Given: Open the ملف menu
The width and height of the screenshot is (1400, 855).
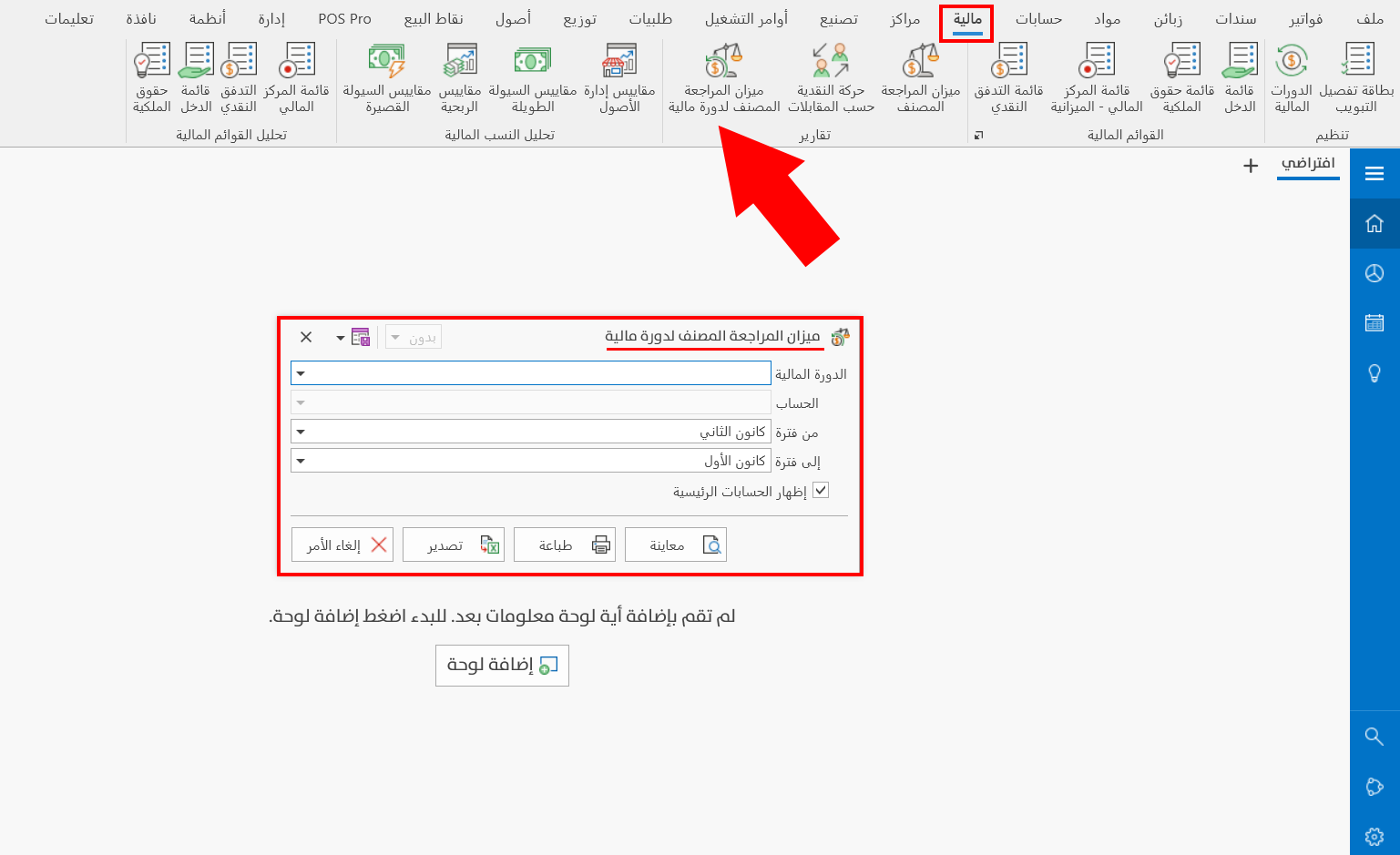Looking at the screenshot, I should pos(1370,19).
